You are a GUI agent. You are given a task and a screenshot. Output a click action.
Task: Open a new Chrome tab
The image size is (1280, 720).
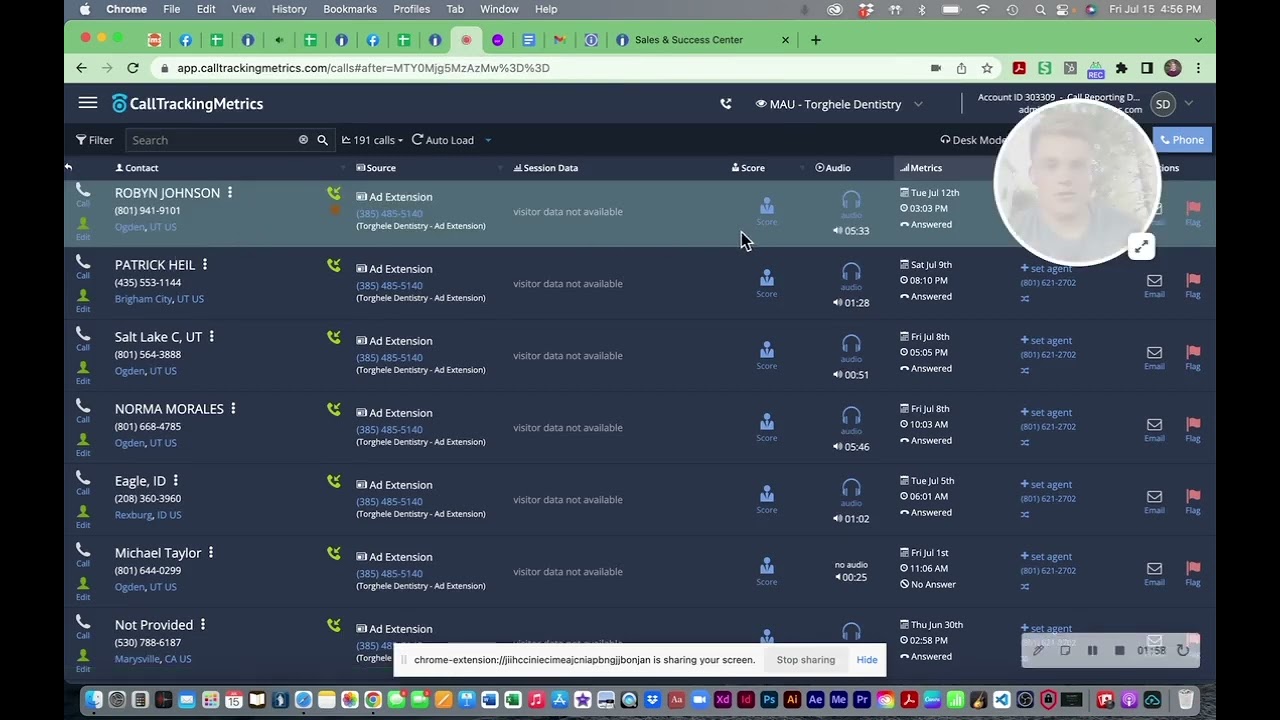click(816, 40)
